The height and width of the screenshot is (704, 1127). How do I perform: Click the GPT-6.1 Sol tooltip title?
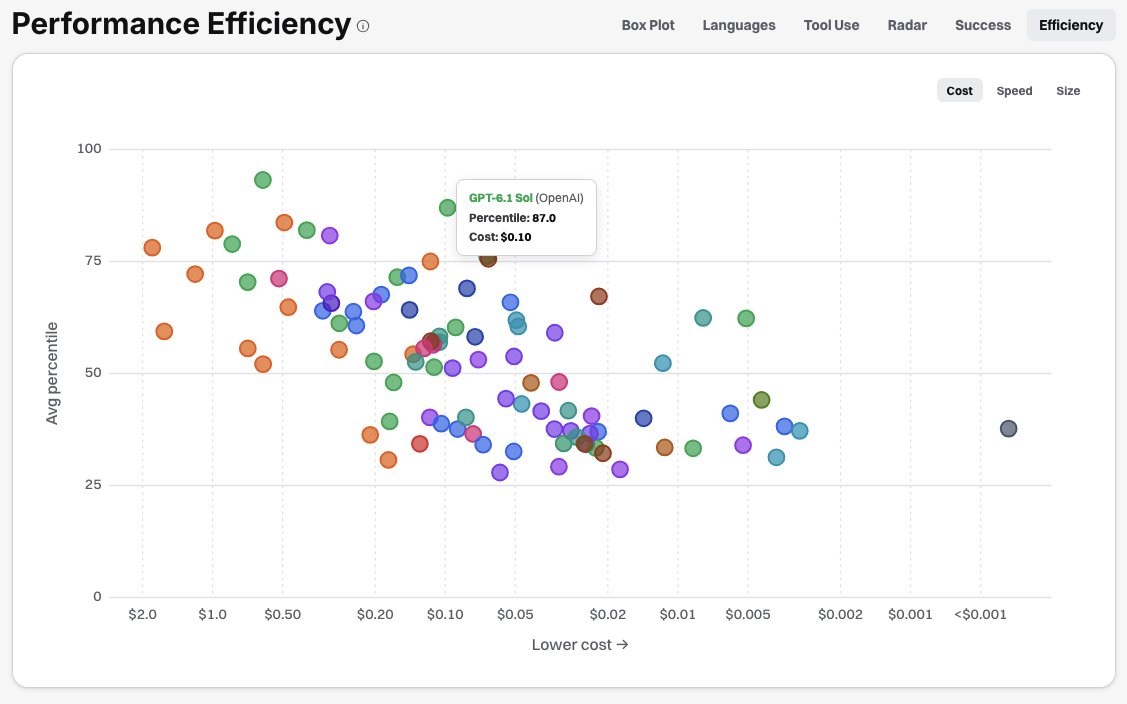(x=500, y=198)
